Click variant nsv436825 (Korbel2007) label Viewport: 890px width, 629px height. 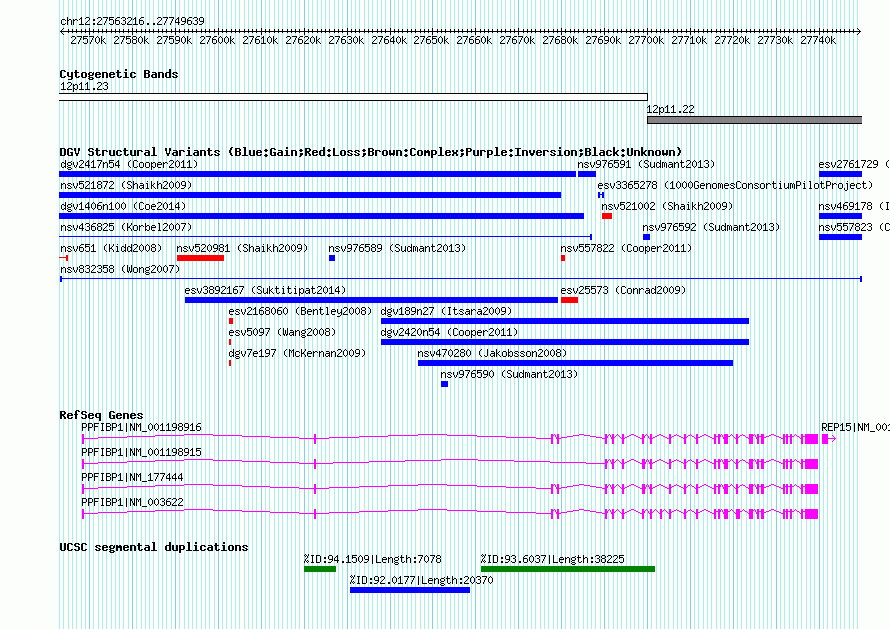point(126,227)
